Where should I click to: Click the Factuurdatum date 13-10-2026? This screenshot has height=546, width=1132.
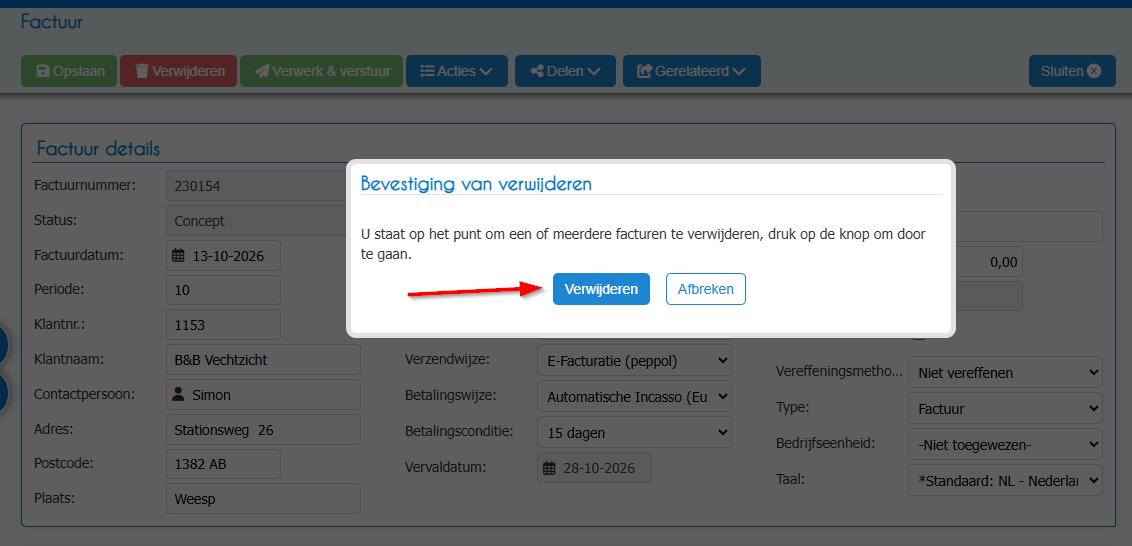(228, 256)
